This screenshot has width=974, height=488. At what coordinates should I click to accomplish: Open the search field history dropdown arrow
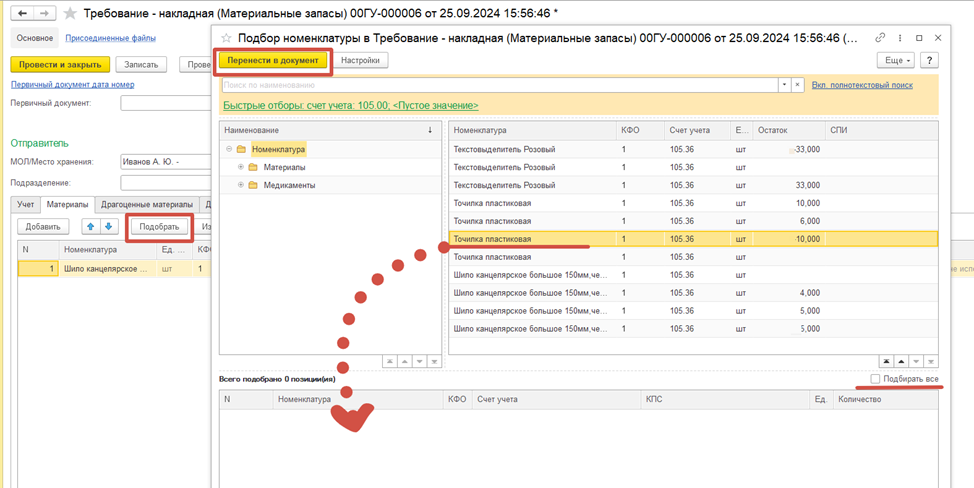(x=785, y=85)
